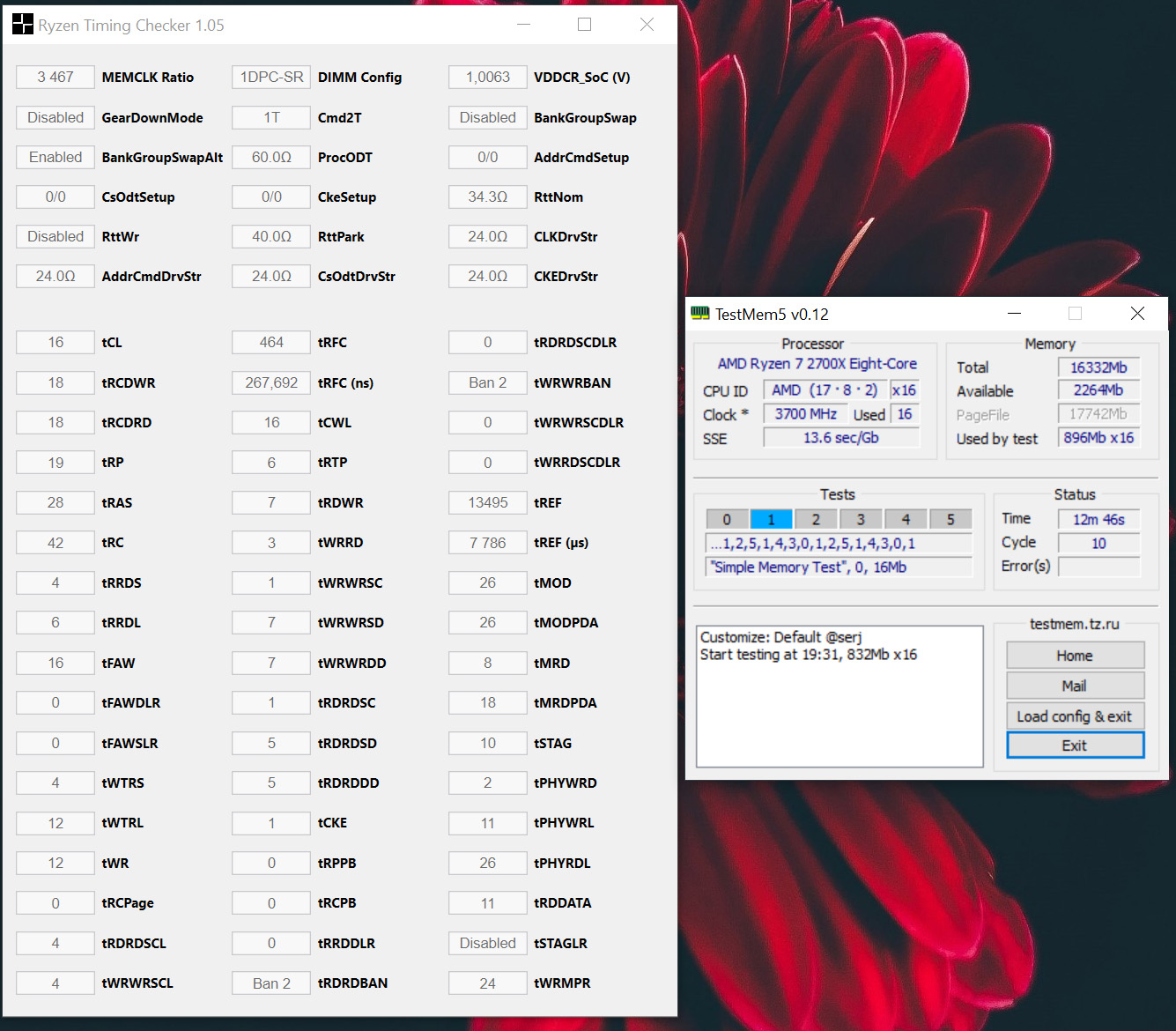Click the tRTP value 6 field
This screenshot has width=1176, height=1031.
click(271, 463)
